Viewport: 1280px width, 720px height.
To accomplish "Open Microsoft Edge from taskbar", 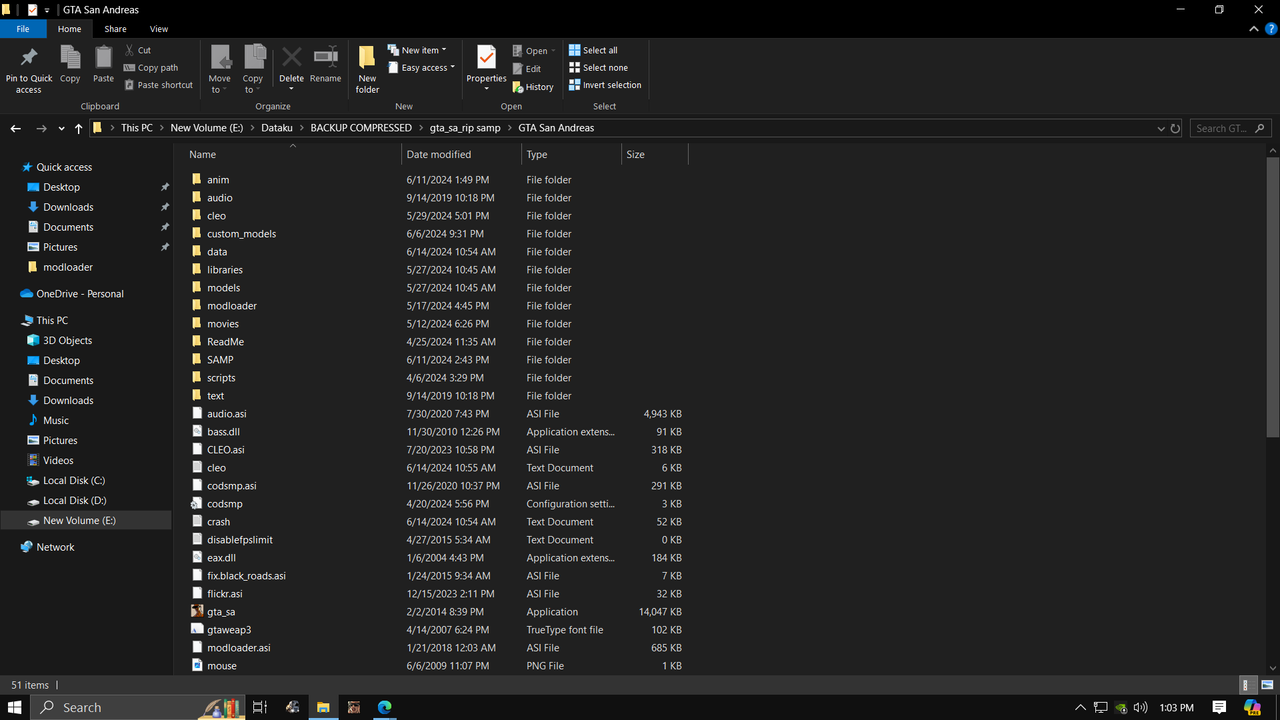I will (384, 707).
